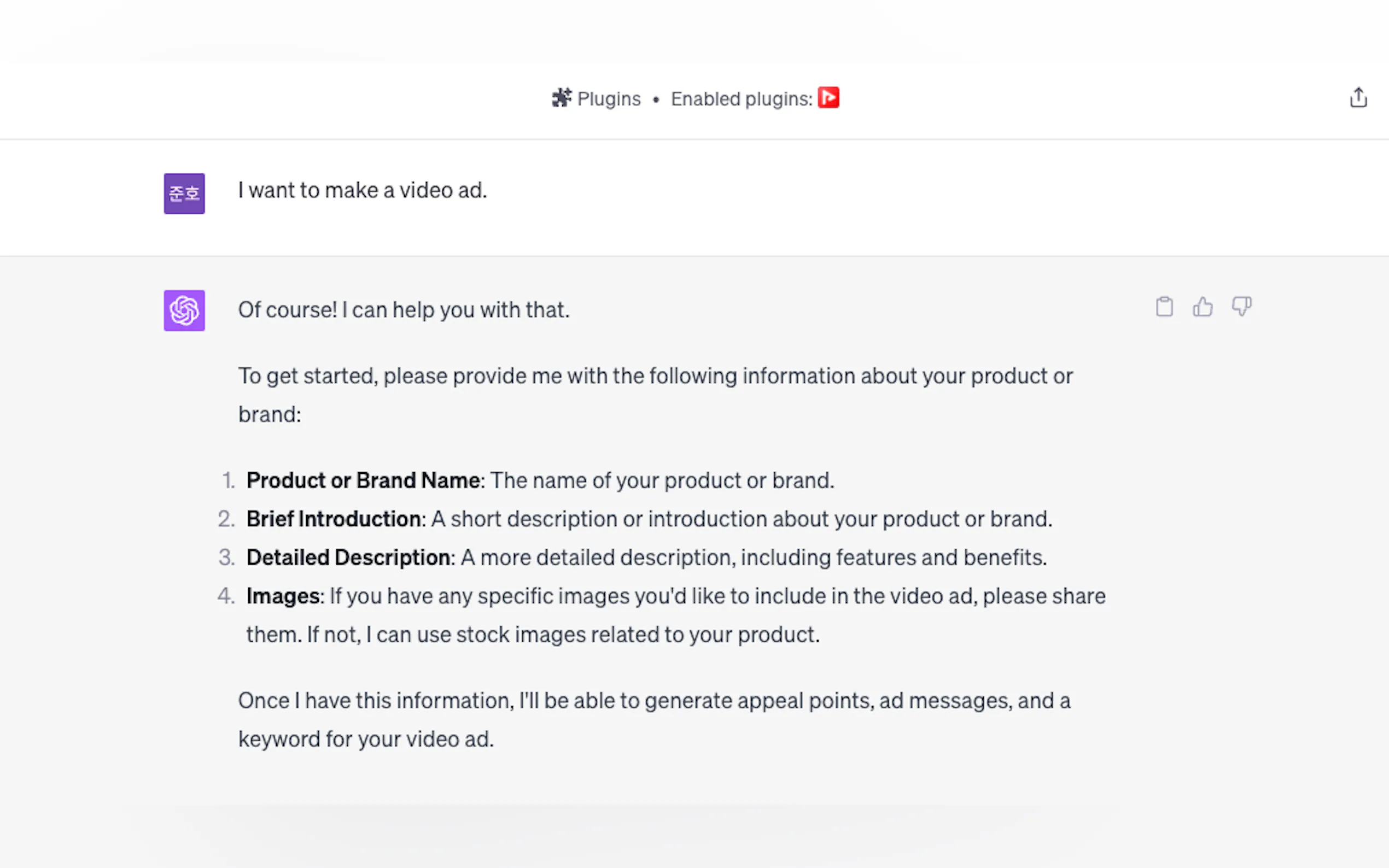Give the response a thumbs down
Screen dimensions: 1389x868
coord(1241,307)
